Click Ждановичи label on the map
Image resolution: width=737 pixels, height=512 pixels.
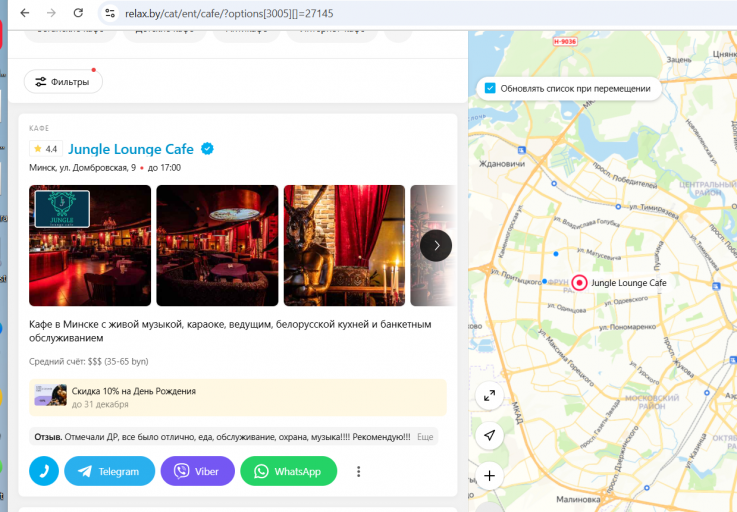coord(502,164)
